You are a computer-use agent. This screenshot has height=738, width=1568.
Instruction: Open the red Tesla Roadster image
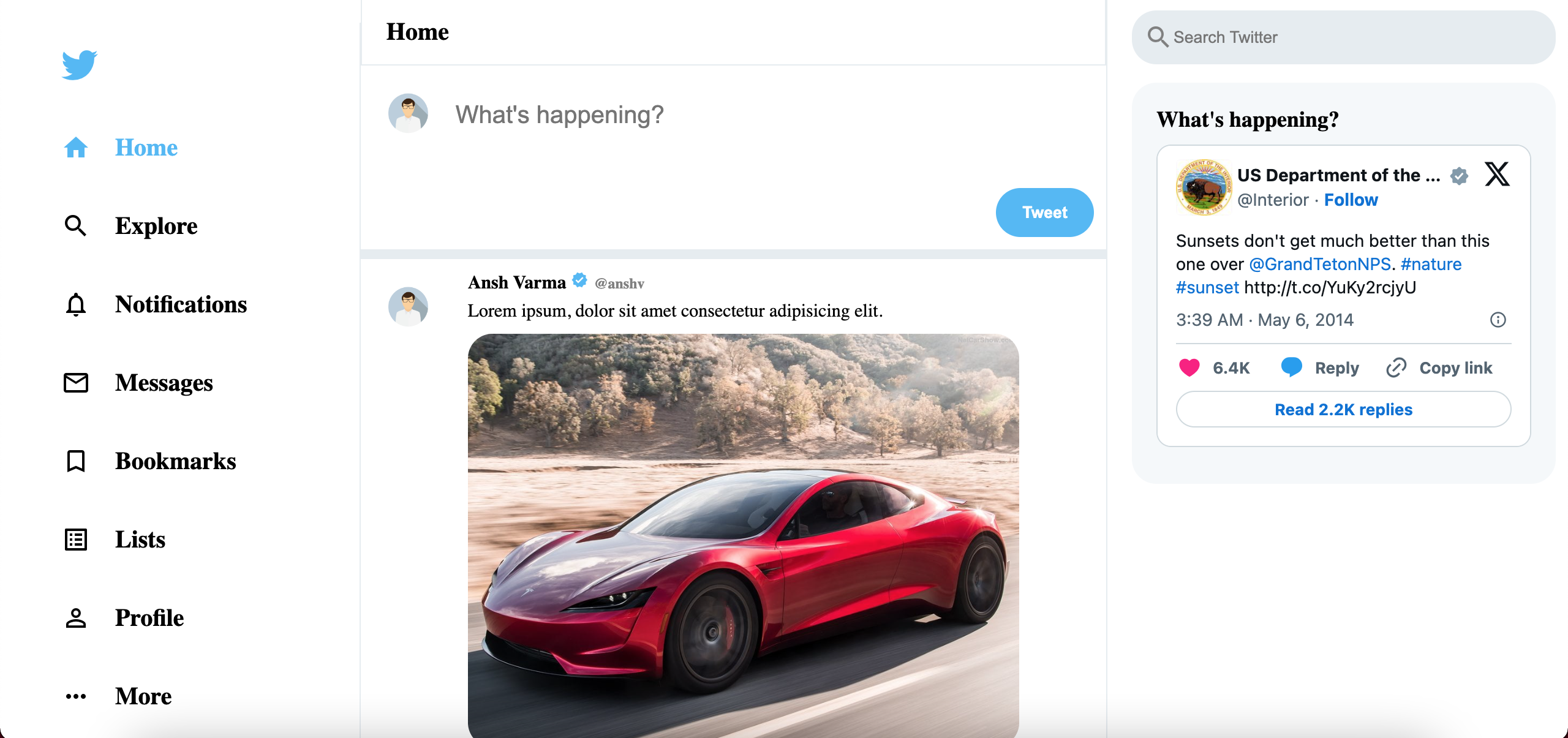743,535
